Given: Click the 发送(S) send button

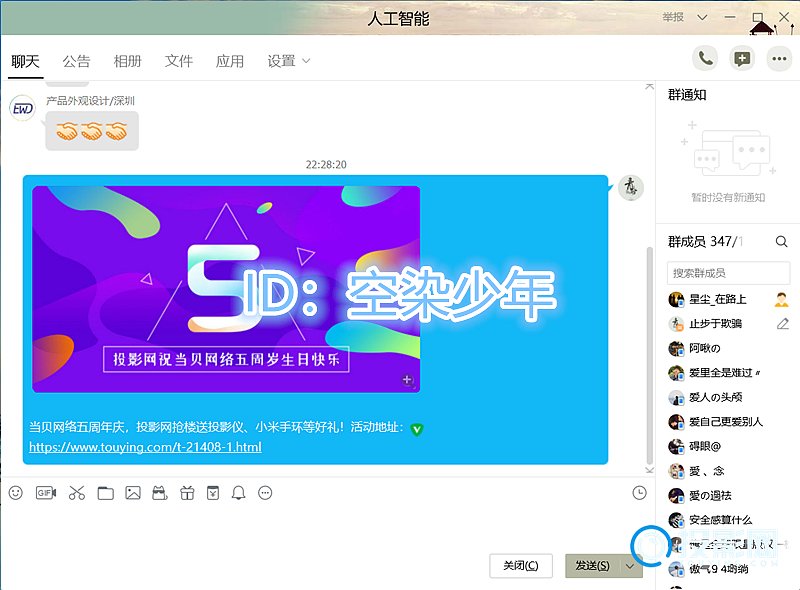Looking at the screenshot, I should 593,566.
